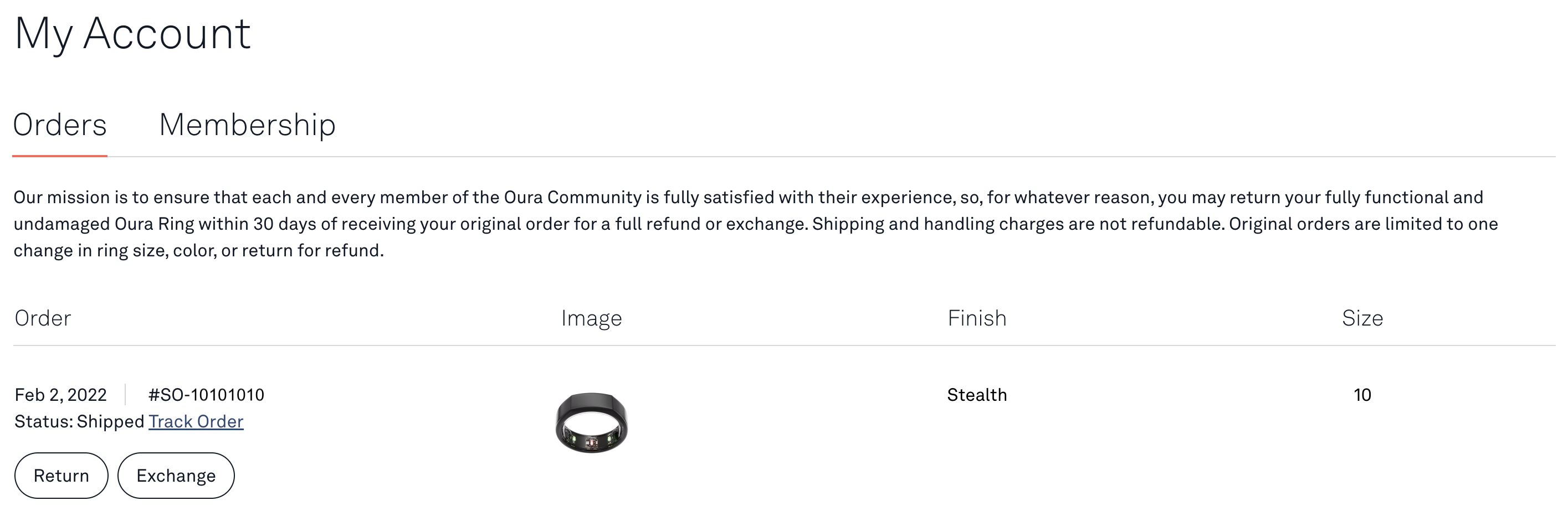Click the Stealth finish value
Viewport: 1568px width, 516px height.
pyautogui.click(x=977, y=395)
